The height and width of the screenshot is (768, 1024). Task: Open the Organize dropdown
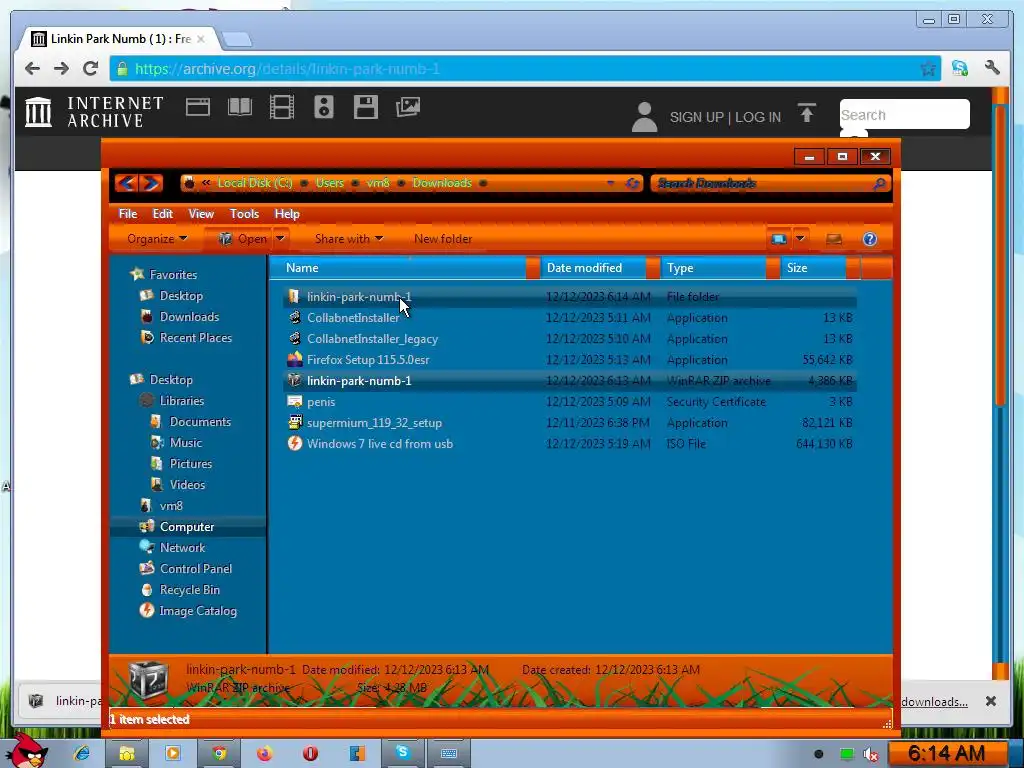157,239
